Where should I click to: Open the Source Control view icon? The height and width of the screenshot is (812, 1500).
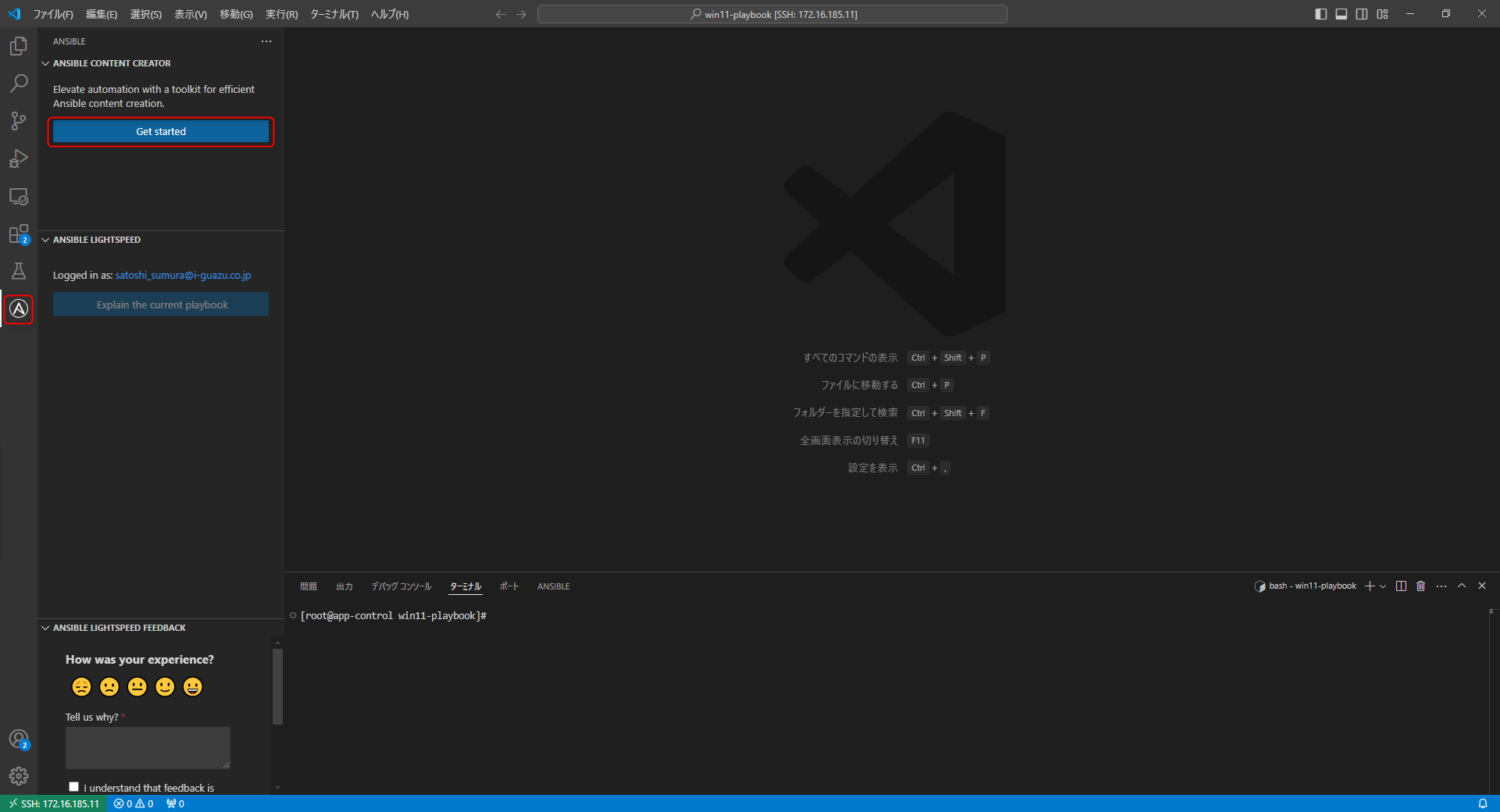(x=19, y=121)
